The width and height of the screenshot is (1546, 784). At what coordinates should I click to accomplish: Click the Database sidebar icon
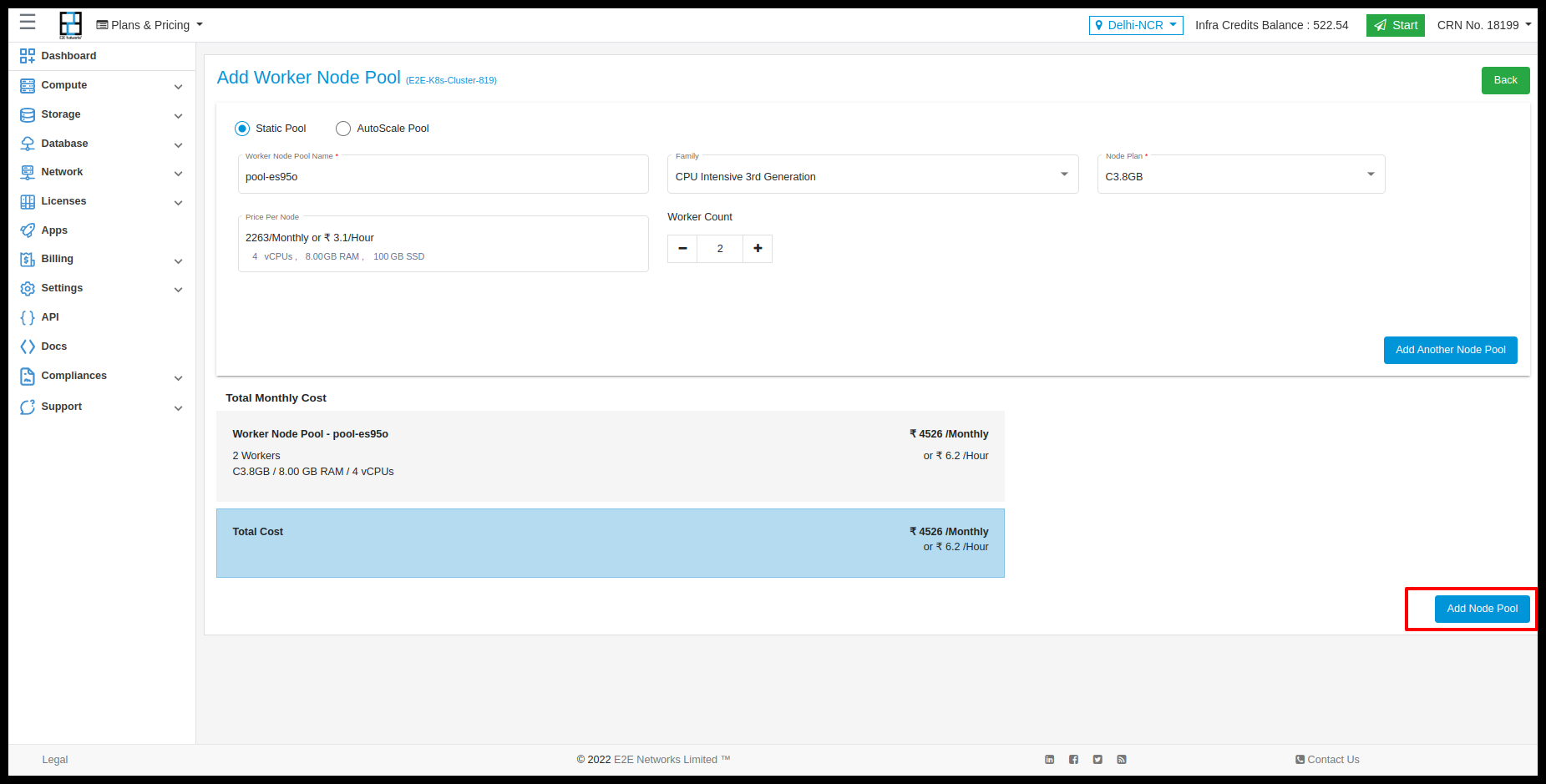[x=28, y=144]
